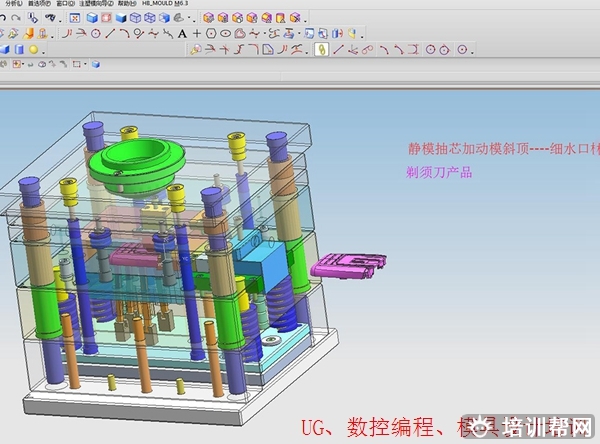Screen dimensions: 600x444
Task: Open the 窗口 (Window) menu
Action: (67, 4)
